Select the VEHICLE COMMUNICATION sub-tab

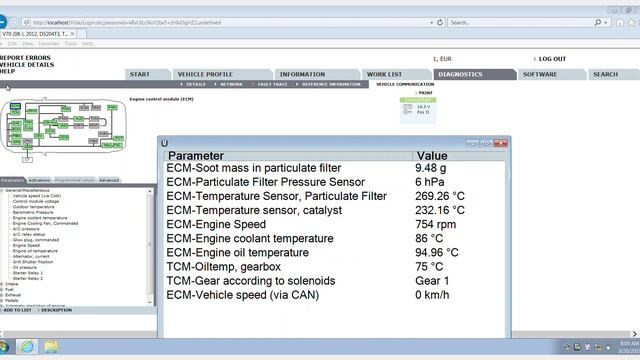click(x=405, y=84)
